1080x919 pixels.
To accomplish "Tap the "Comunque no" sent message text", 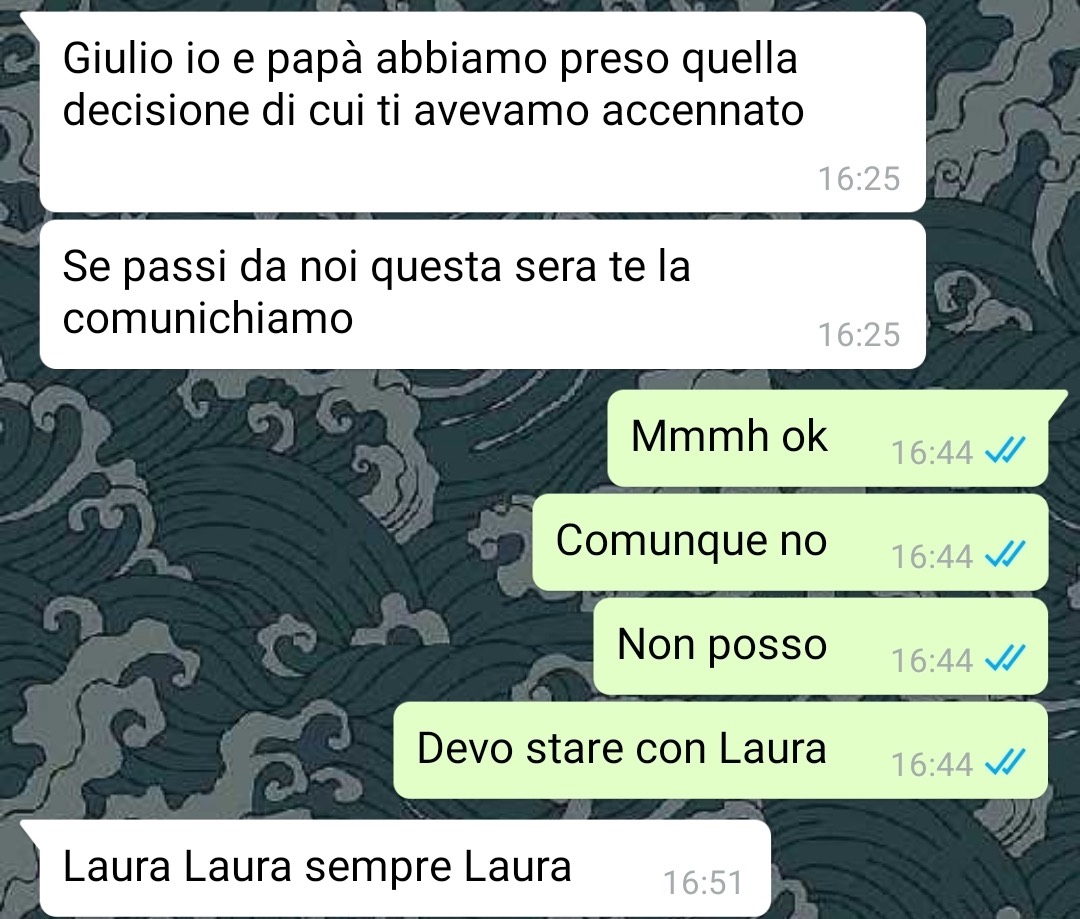I will click(x=691, y=540).
